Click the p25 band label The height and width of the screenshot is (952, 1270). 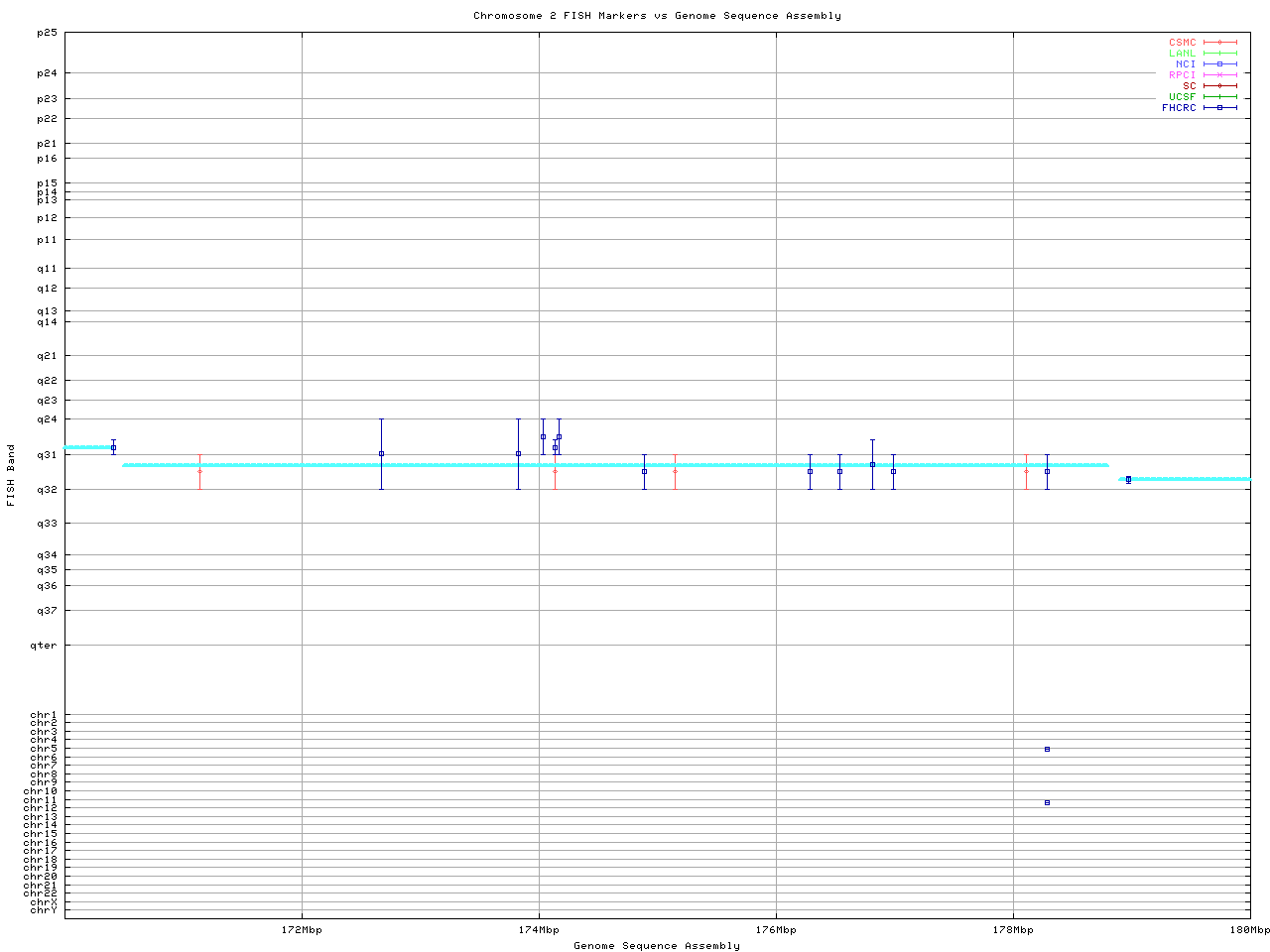coord(48,33)
